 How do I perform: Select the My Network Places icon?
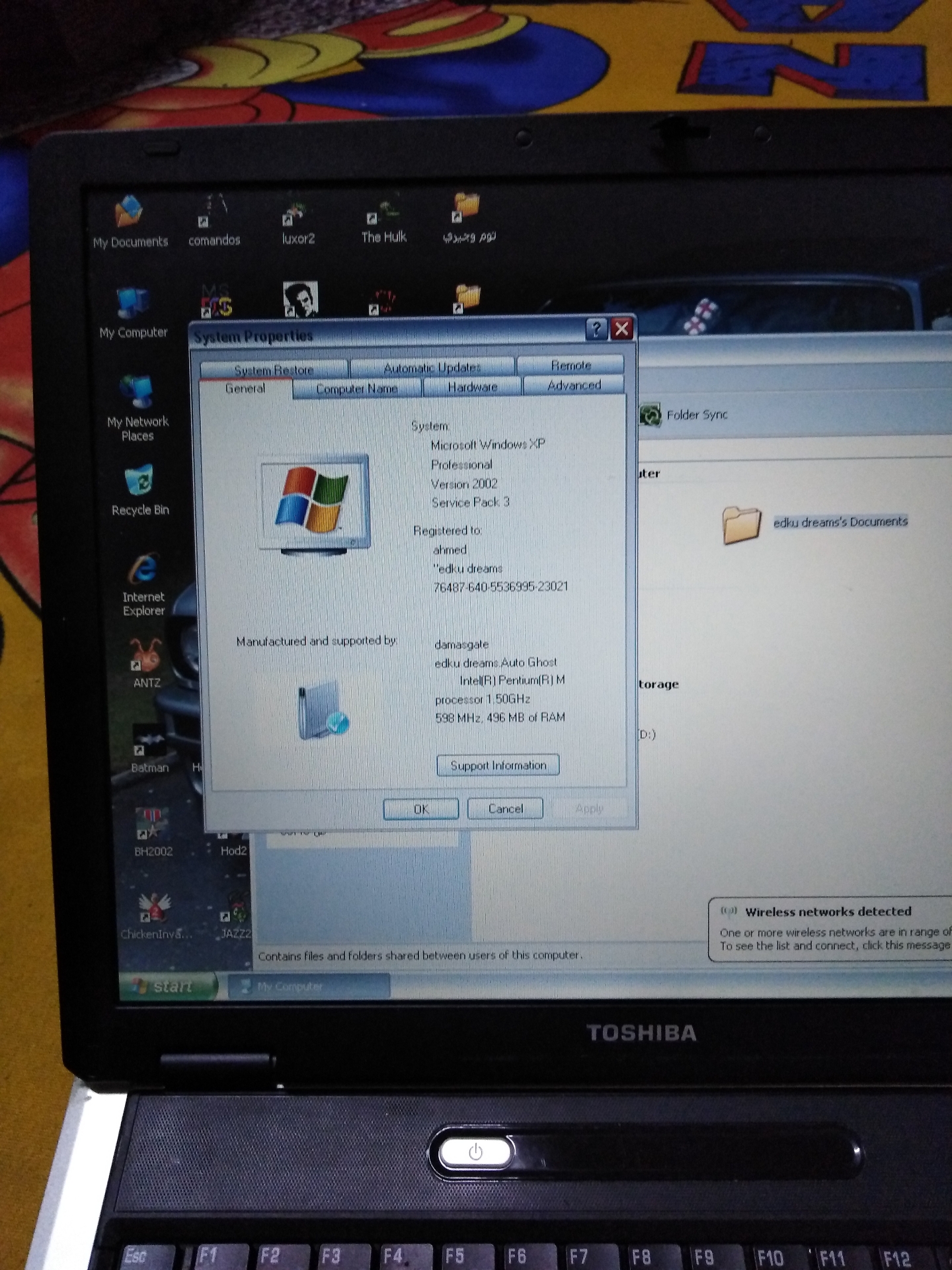click(x=138, y=409)
